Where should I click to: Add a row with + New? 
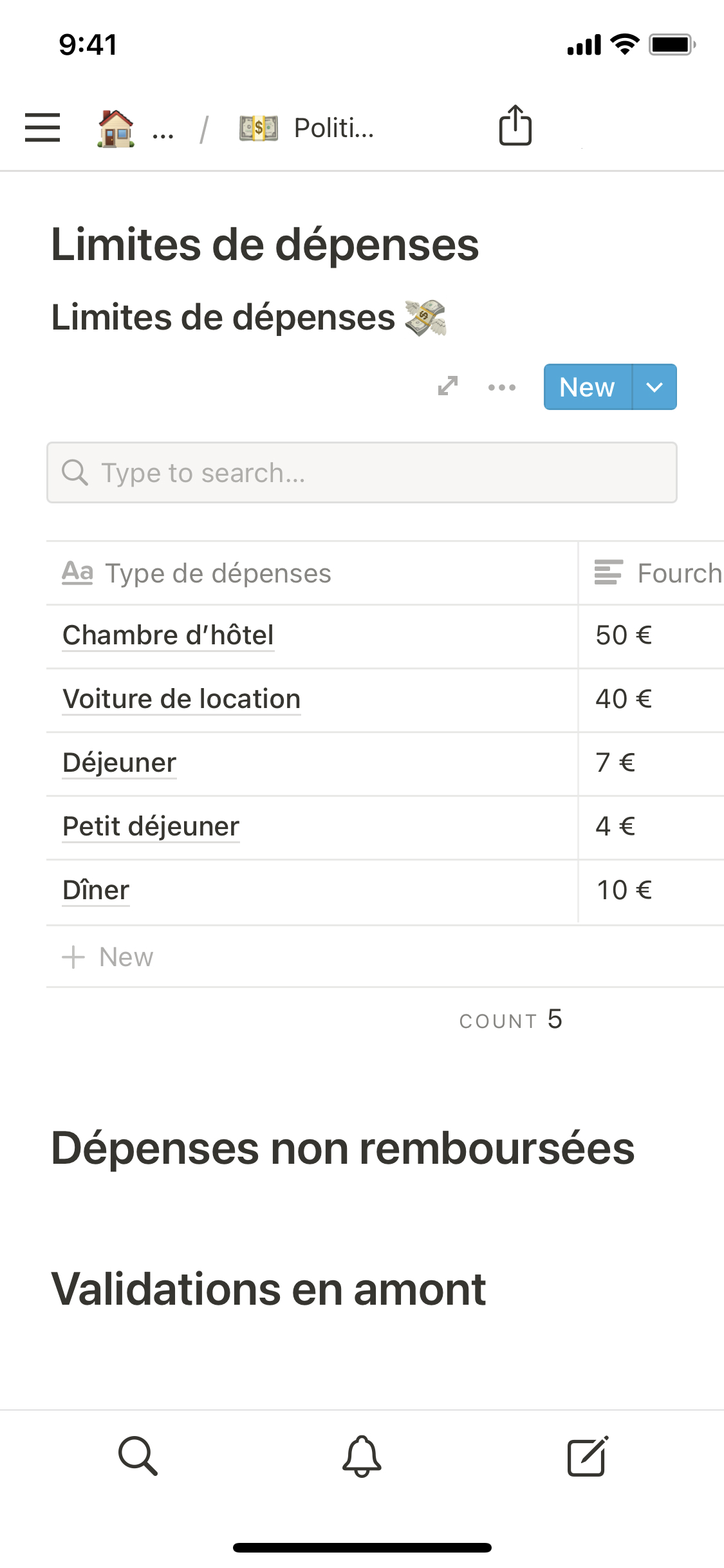pyautogui.click(x=108, y=957)
